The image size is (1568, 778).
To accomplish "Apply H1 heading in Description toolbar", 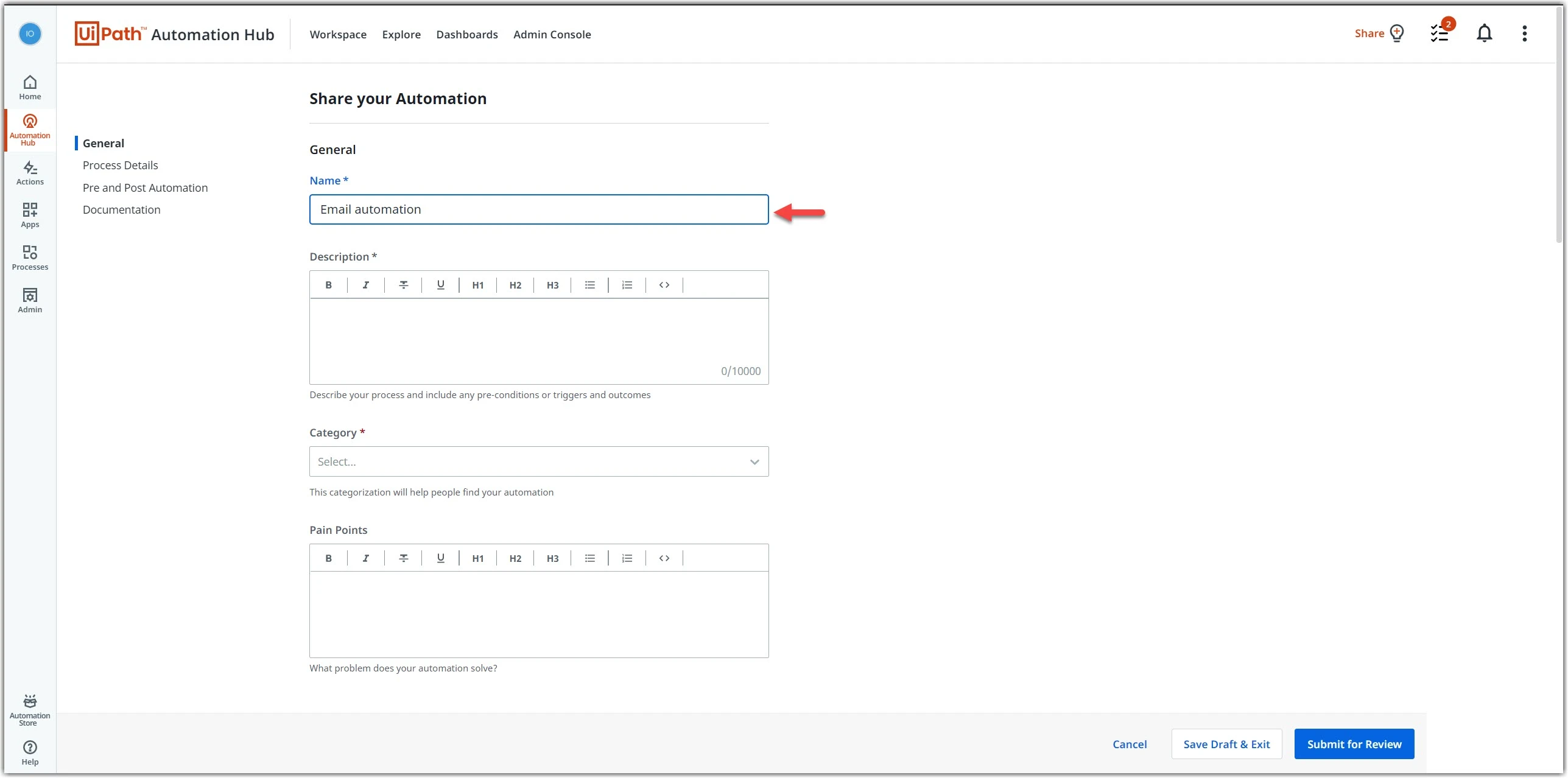I will point(477,285).
